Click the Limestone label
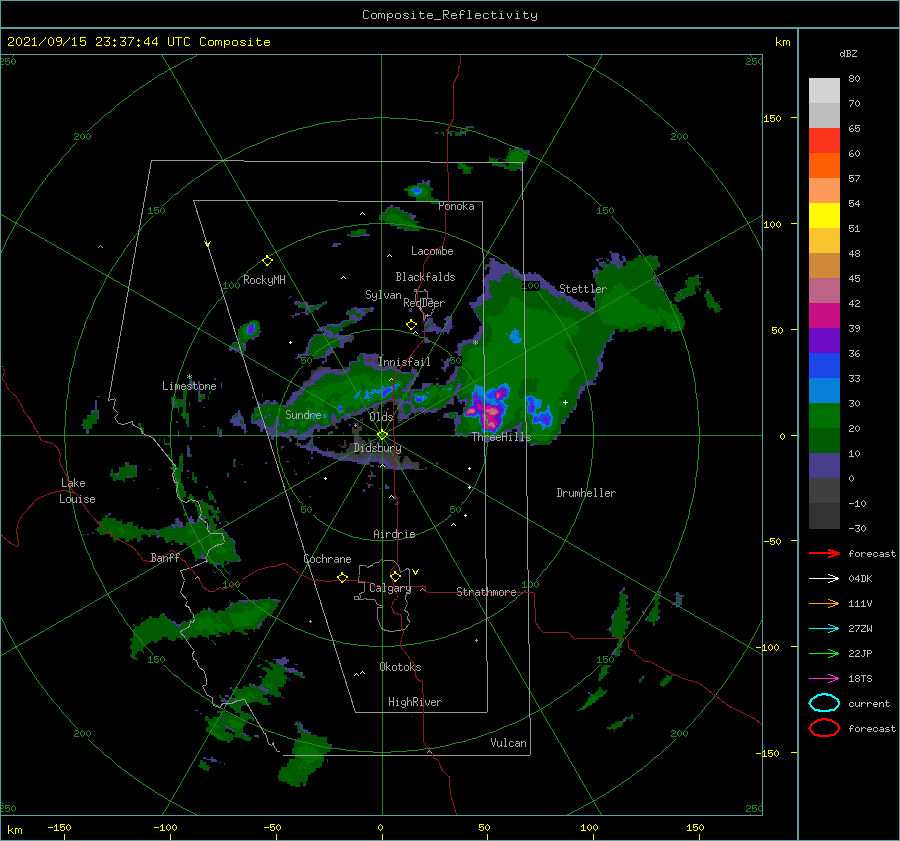Screen dimensions: 900x841 (189, 386)
